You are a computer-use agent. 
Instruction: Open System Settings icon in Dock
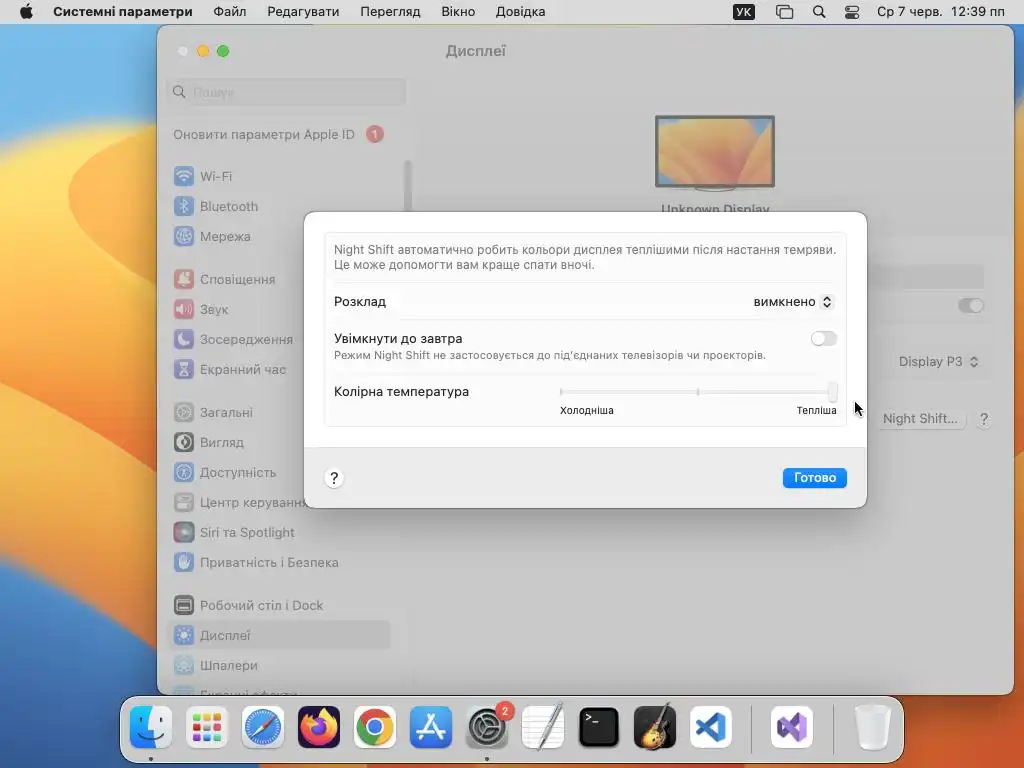coord(487,727)
